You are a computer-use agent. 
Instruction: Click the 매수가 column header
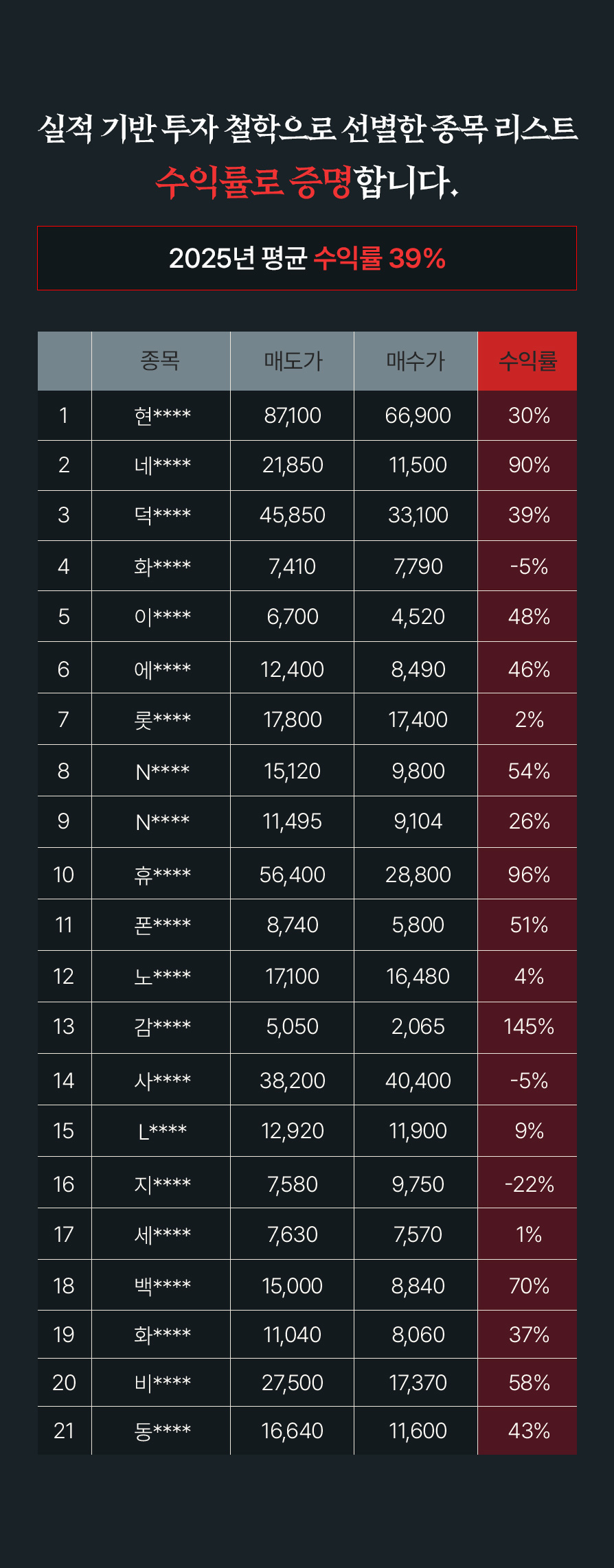[x=416, y=361]
